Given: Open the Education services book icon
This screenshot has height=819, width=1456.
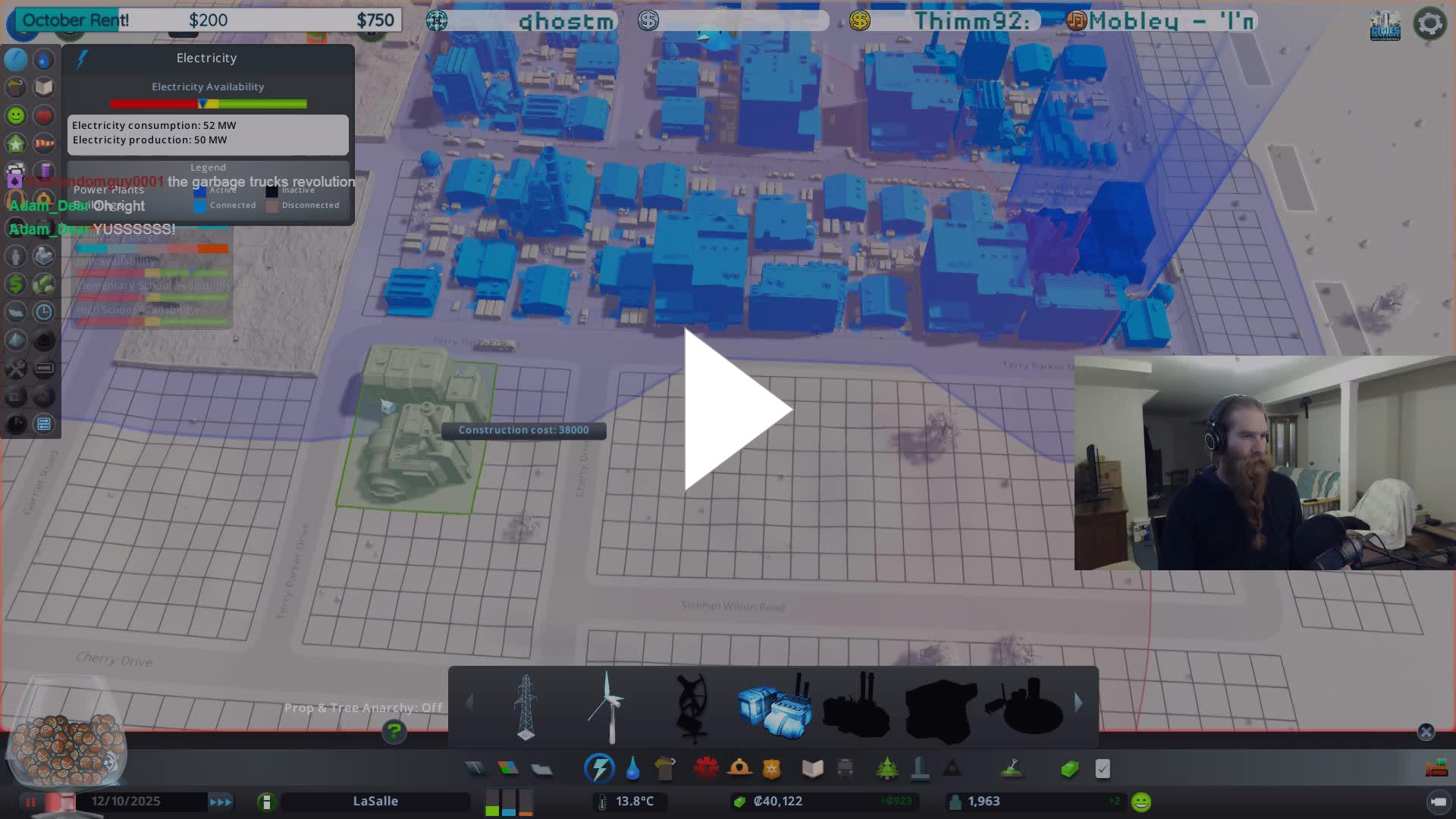Looking at the screenshot, I should pyautogui.click(x=811, y=767).
